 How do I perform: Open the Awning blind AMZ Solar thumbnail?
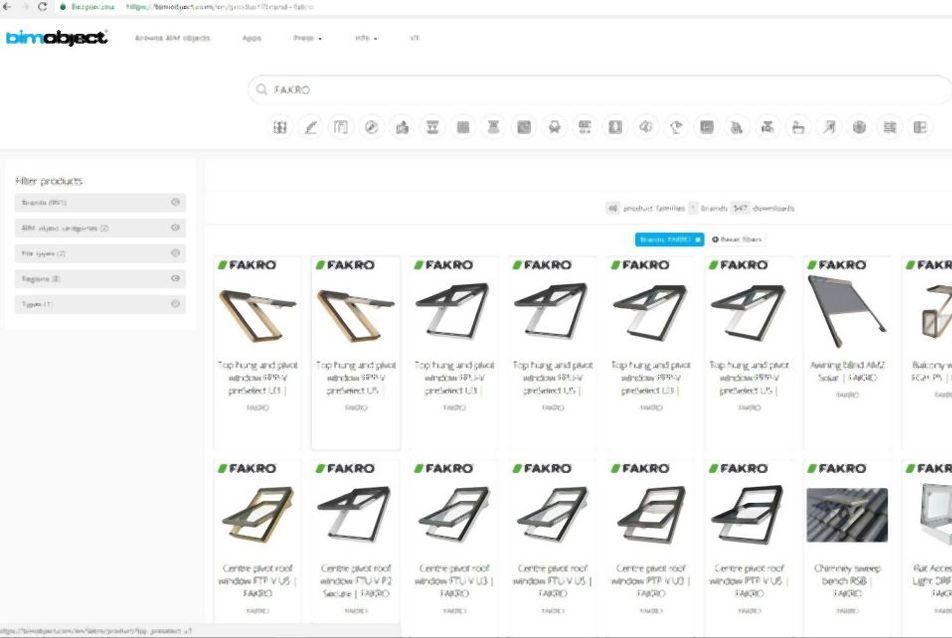click(x=847, y=311)
